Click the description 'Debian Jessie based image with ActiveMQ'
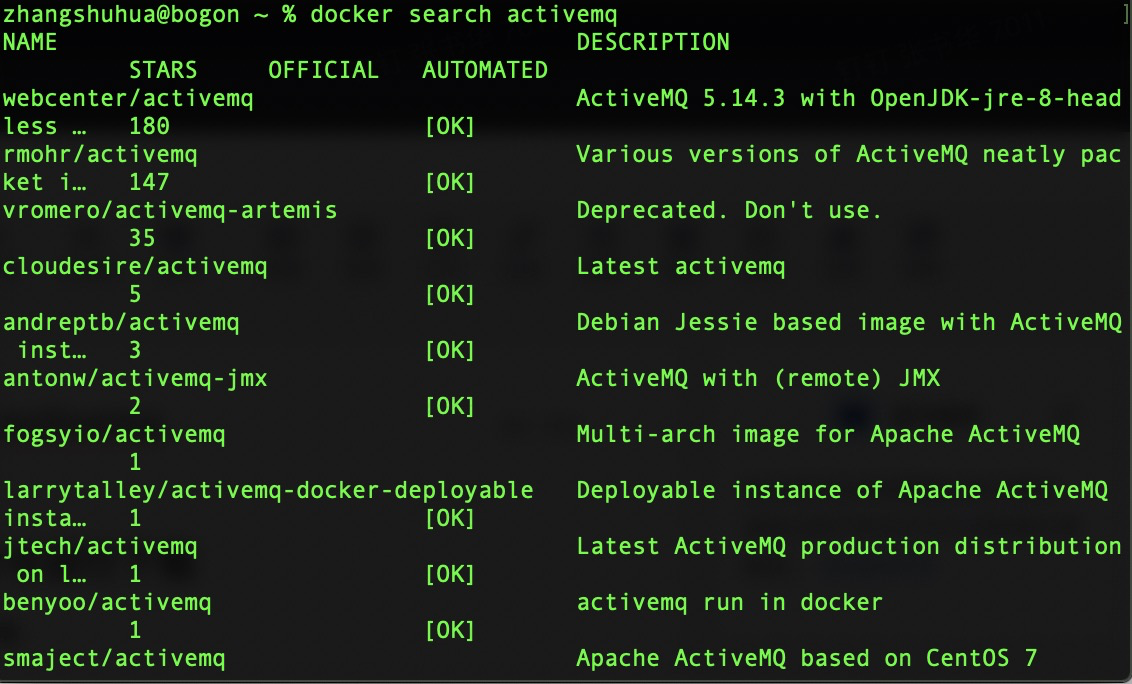 click(848, 322)
